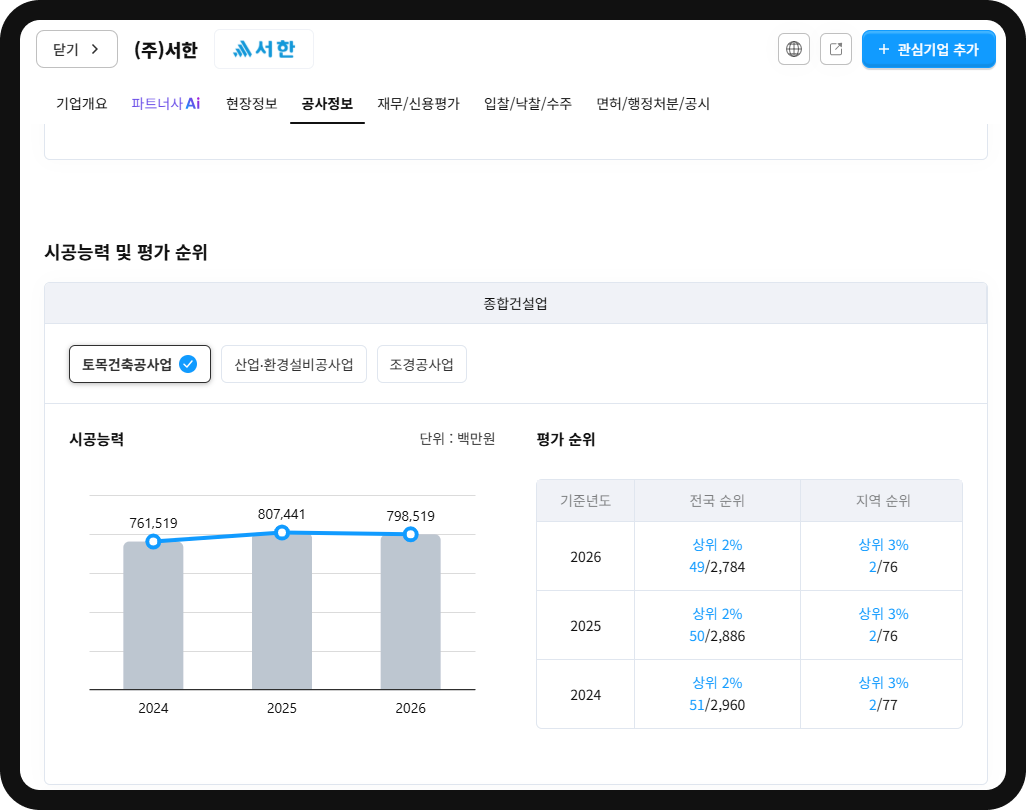
Task: Click the 서한 company logo
Action: (x=264, y=49)
